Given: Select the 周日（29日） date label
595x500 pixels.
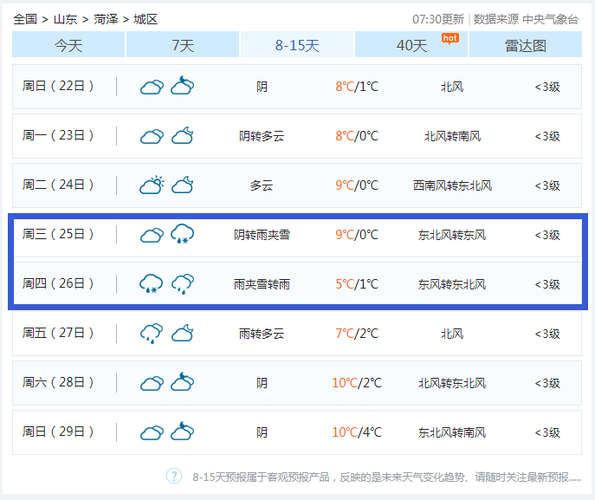Looking at the screenshot, I should (58, 432).
